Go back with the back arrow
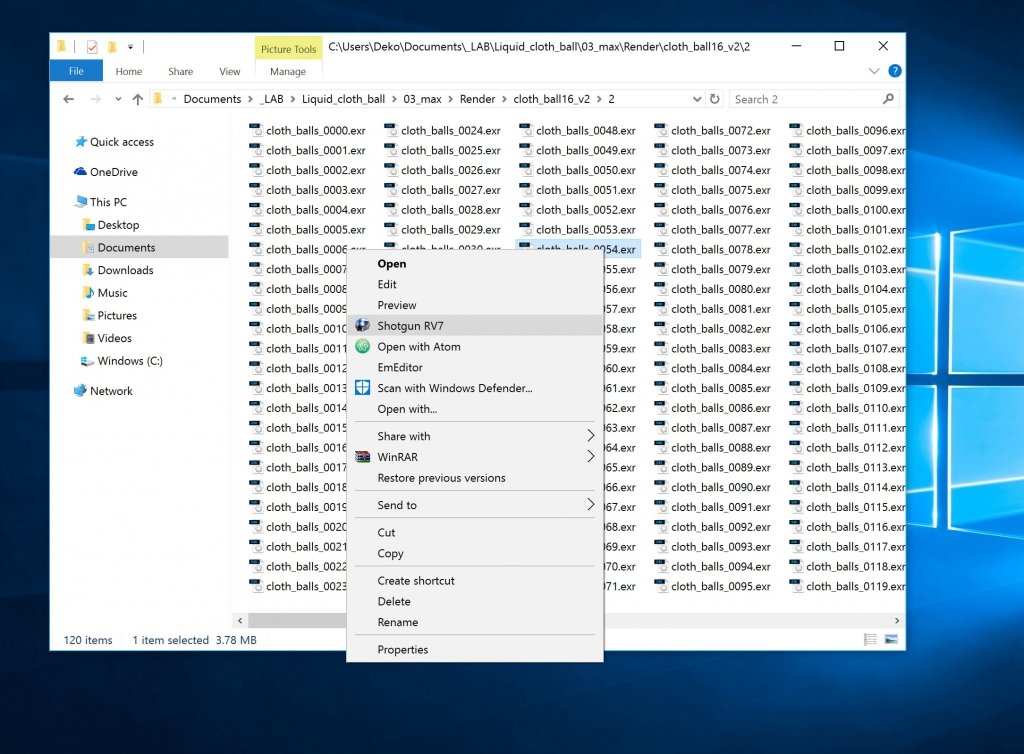Viewport: 1024px width, 754px height. (69, 99)
